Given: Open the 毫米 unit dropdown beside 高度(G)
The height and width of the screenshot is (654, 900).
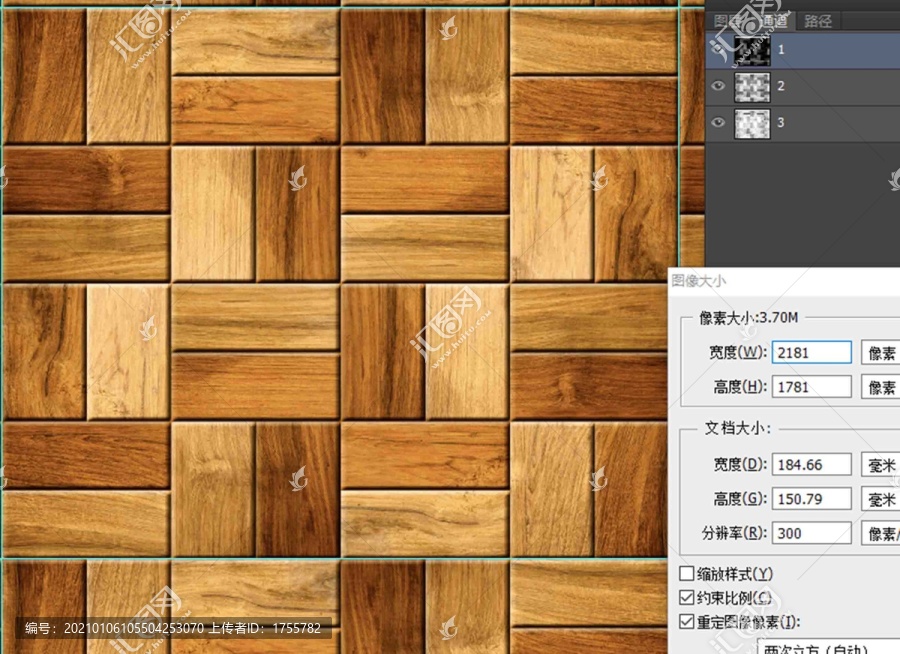Looking at the screenshot, I should [x=880, y=499].
